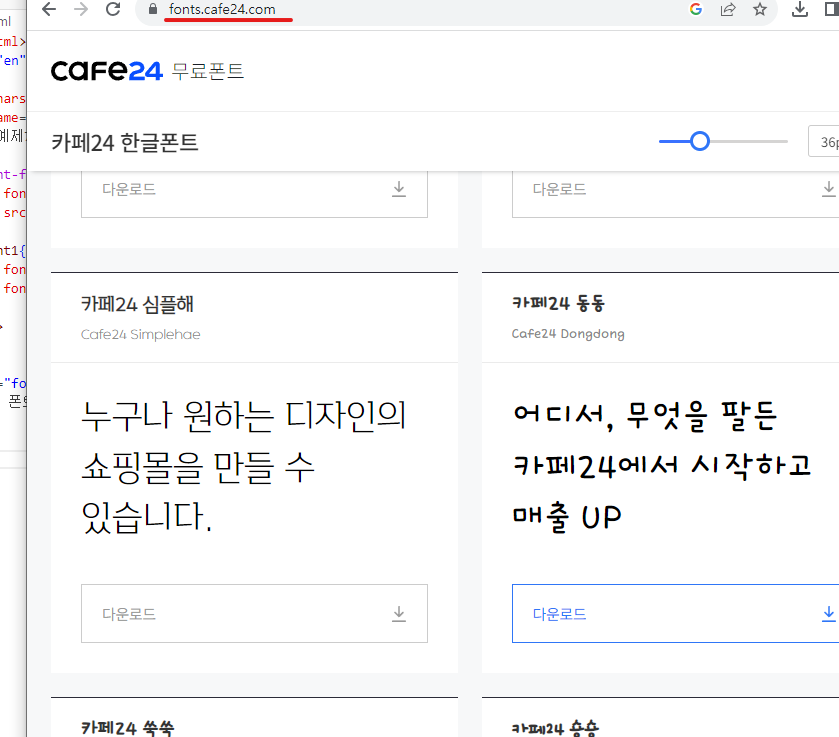
Task: Select the Cafe24 Simplehae subtitle
Action: tap(141, 335)
